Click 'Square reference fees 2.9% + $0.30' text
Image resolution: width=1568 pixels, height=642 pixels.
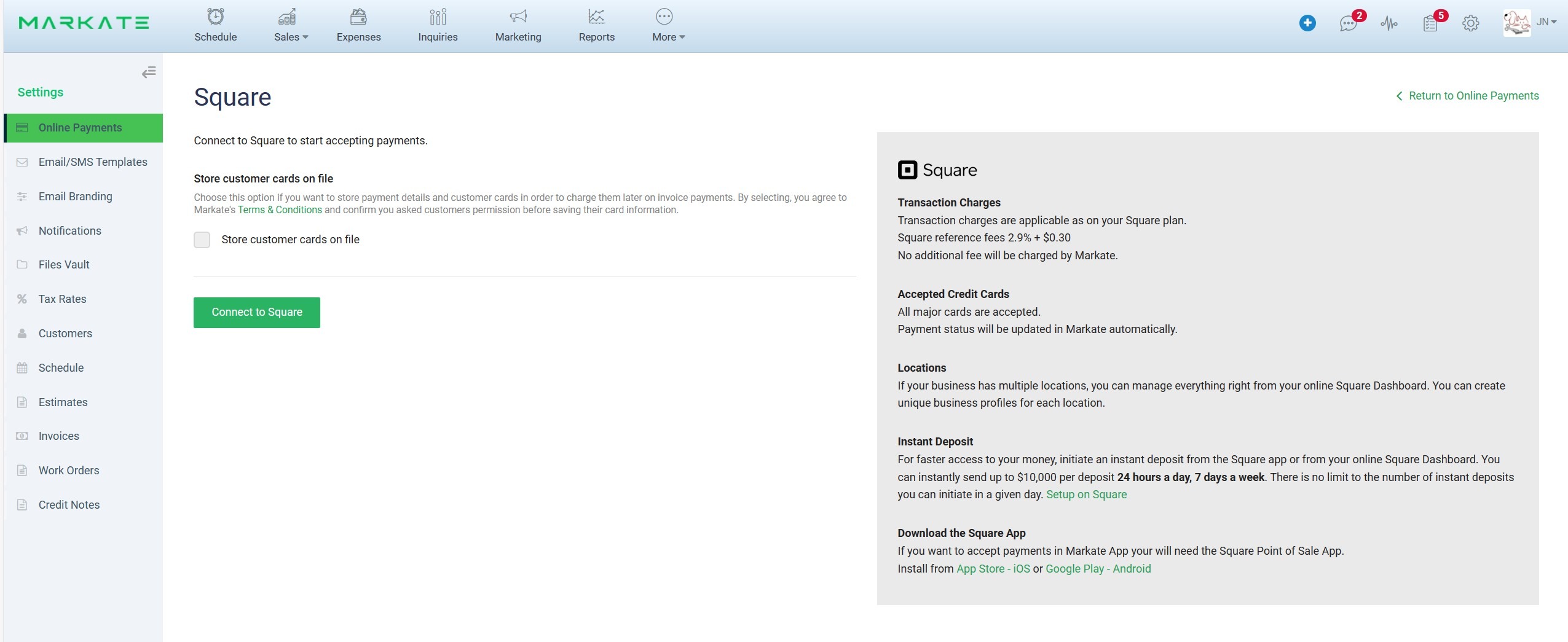coord(983,238)
